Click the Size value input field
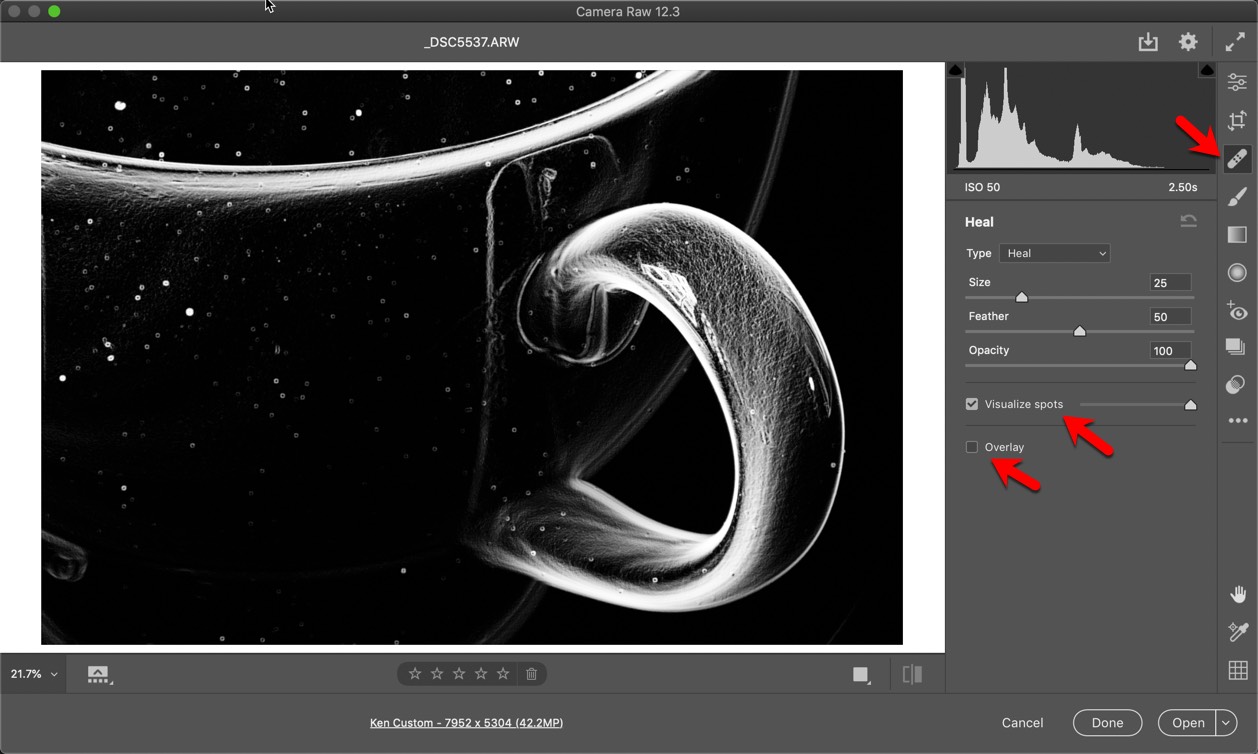The width and height of the screenshot is (1258, 754). [1170, 283]
